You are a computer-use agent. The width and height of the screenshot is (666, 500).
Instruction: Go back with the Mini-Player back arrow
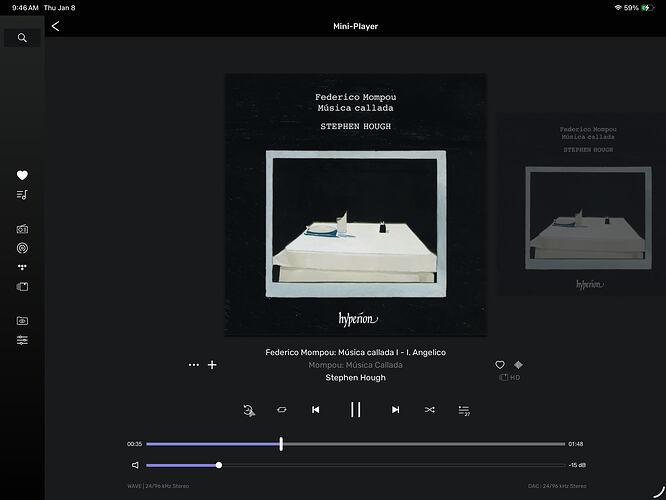coord(55,26)
